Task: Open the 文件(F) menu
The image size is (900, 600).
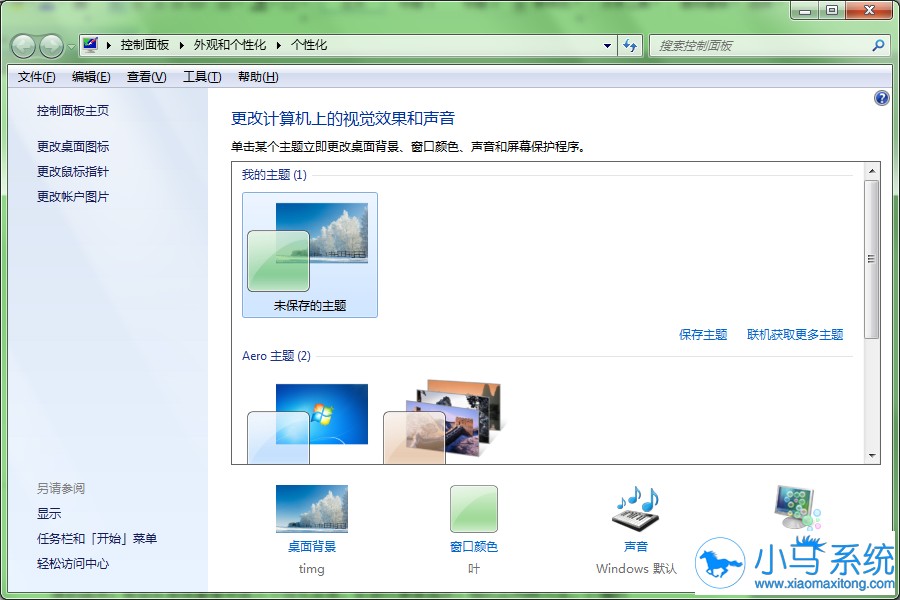Action: 36,77
